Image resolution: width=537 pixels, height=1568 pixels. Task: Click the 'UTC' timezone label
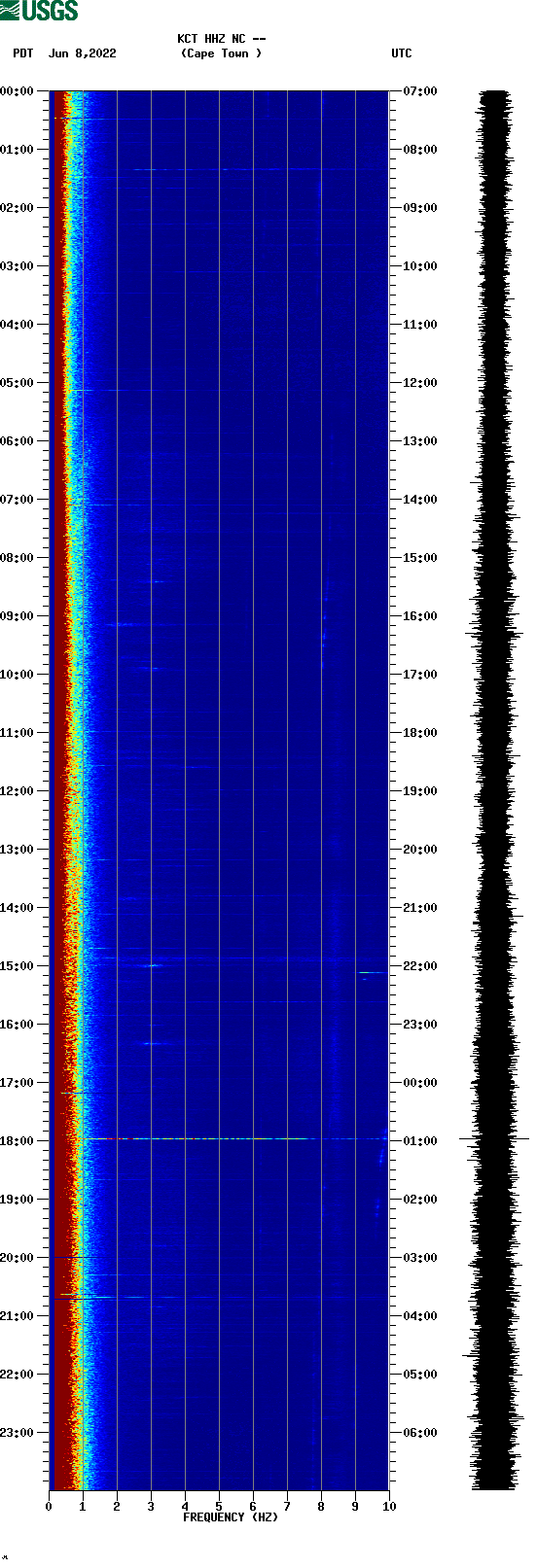pyautogui.click(x=402, y=53)
